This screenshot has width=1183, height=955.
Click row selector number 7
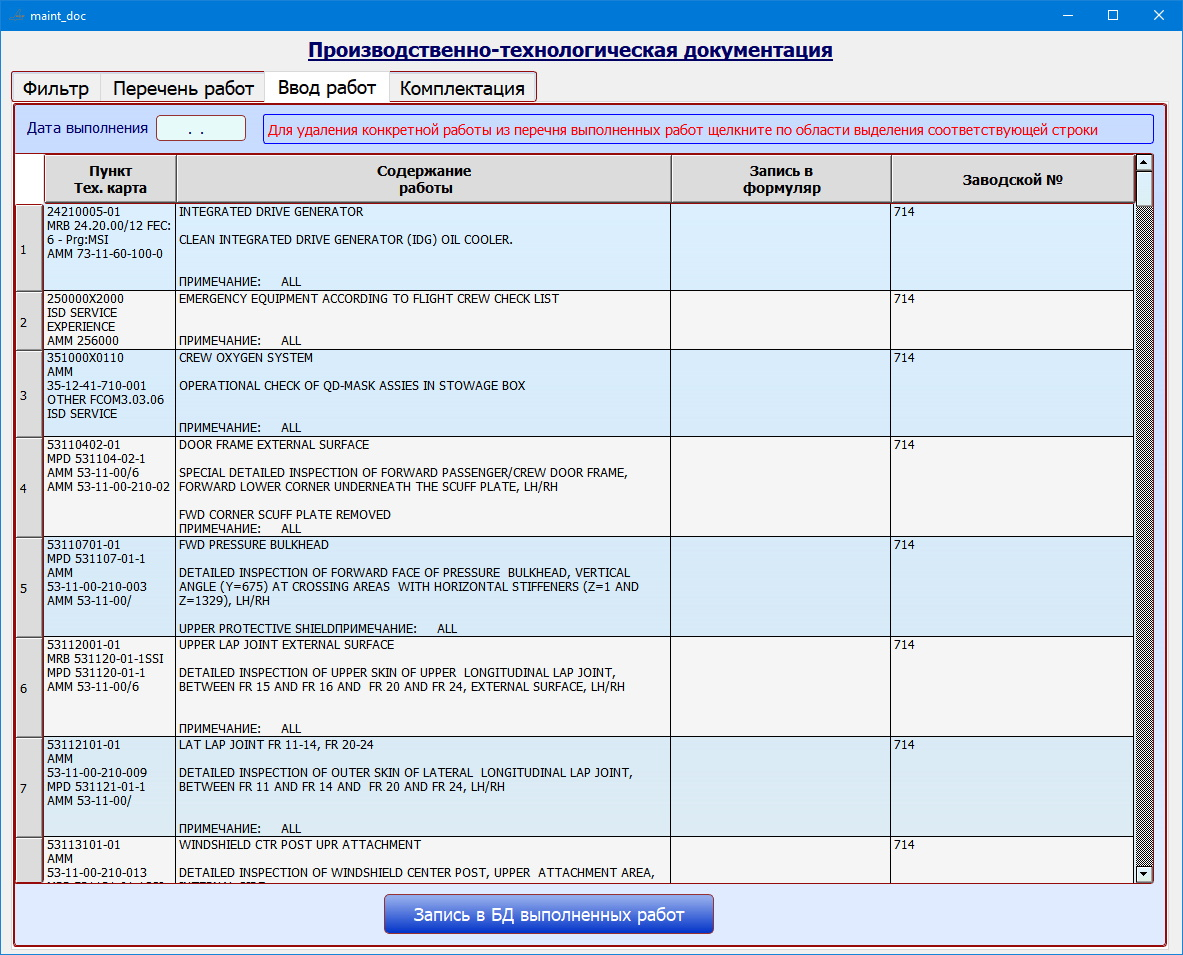[x=29, y=787]
